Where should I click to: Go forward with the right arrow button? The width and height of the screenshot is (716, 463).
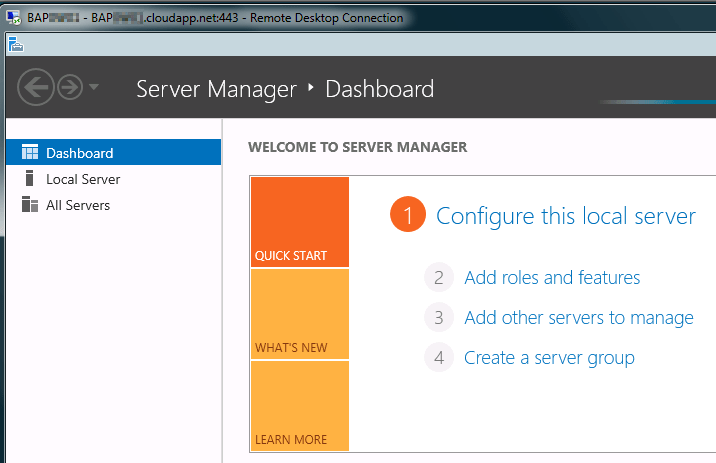pos(70,87)
